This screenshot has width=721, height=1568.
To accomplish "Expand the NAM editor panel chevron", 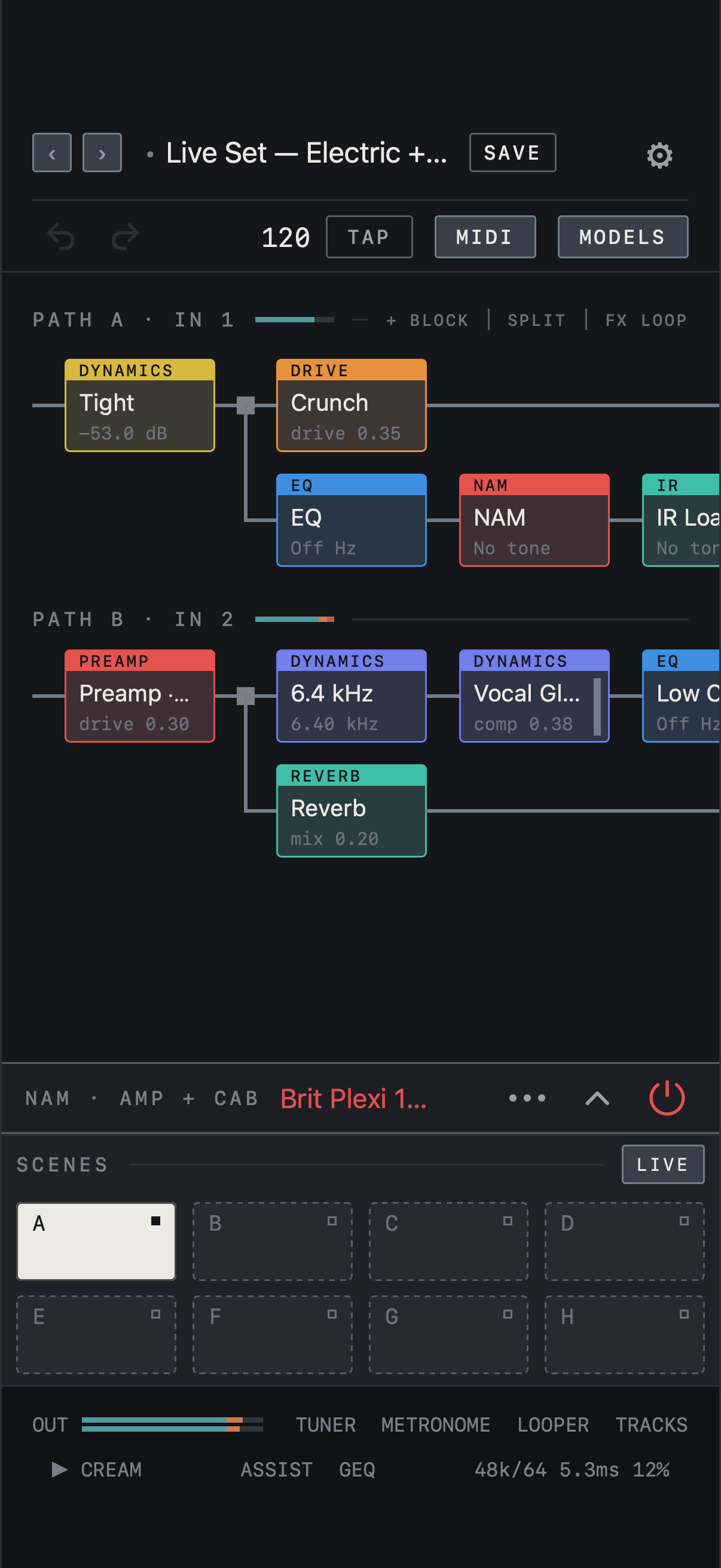I will click(x=597, y=1098).
